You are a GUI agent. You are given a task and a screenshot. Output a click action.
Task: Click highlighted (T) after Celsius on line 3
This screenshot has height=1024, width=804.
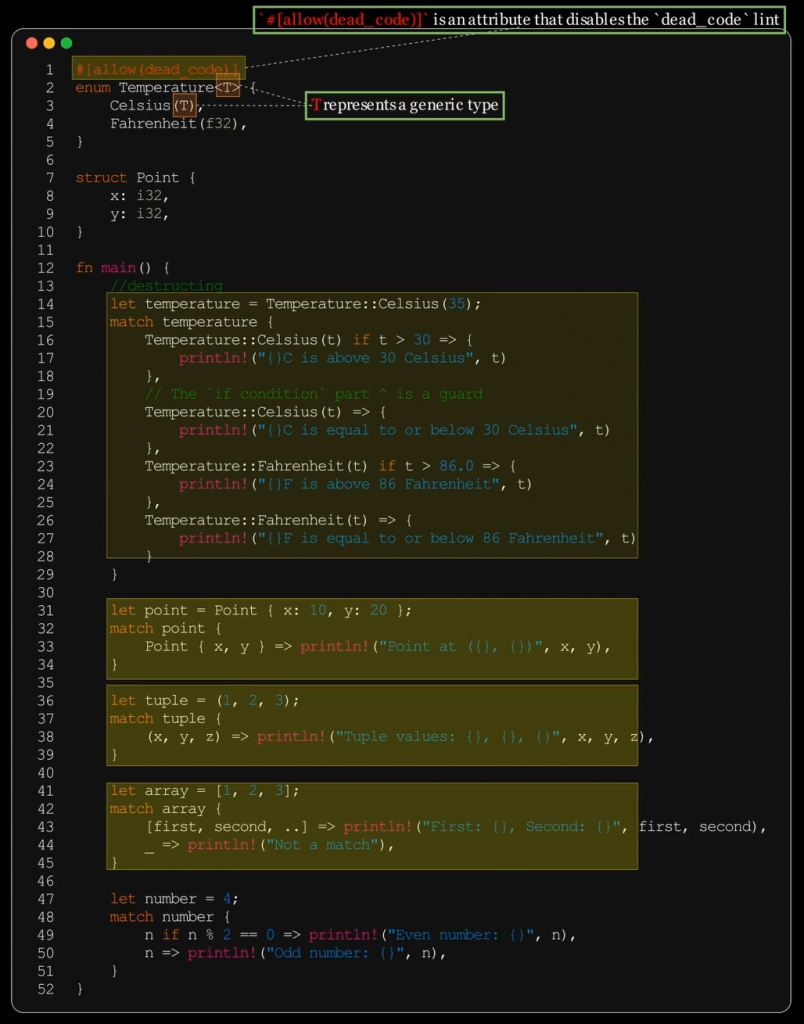coord(184,105)
